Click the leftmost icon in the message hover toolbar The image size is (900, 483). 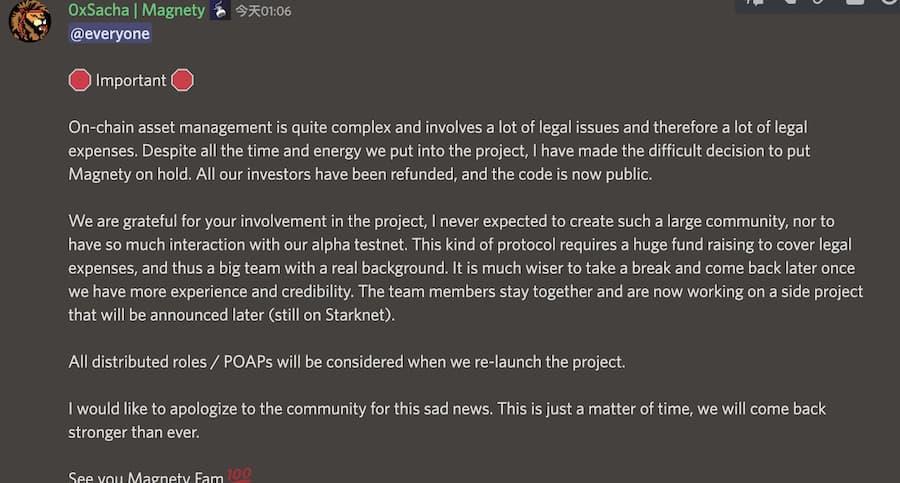coord(756,3)
